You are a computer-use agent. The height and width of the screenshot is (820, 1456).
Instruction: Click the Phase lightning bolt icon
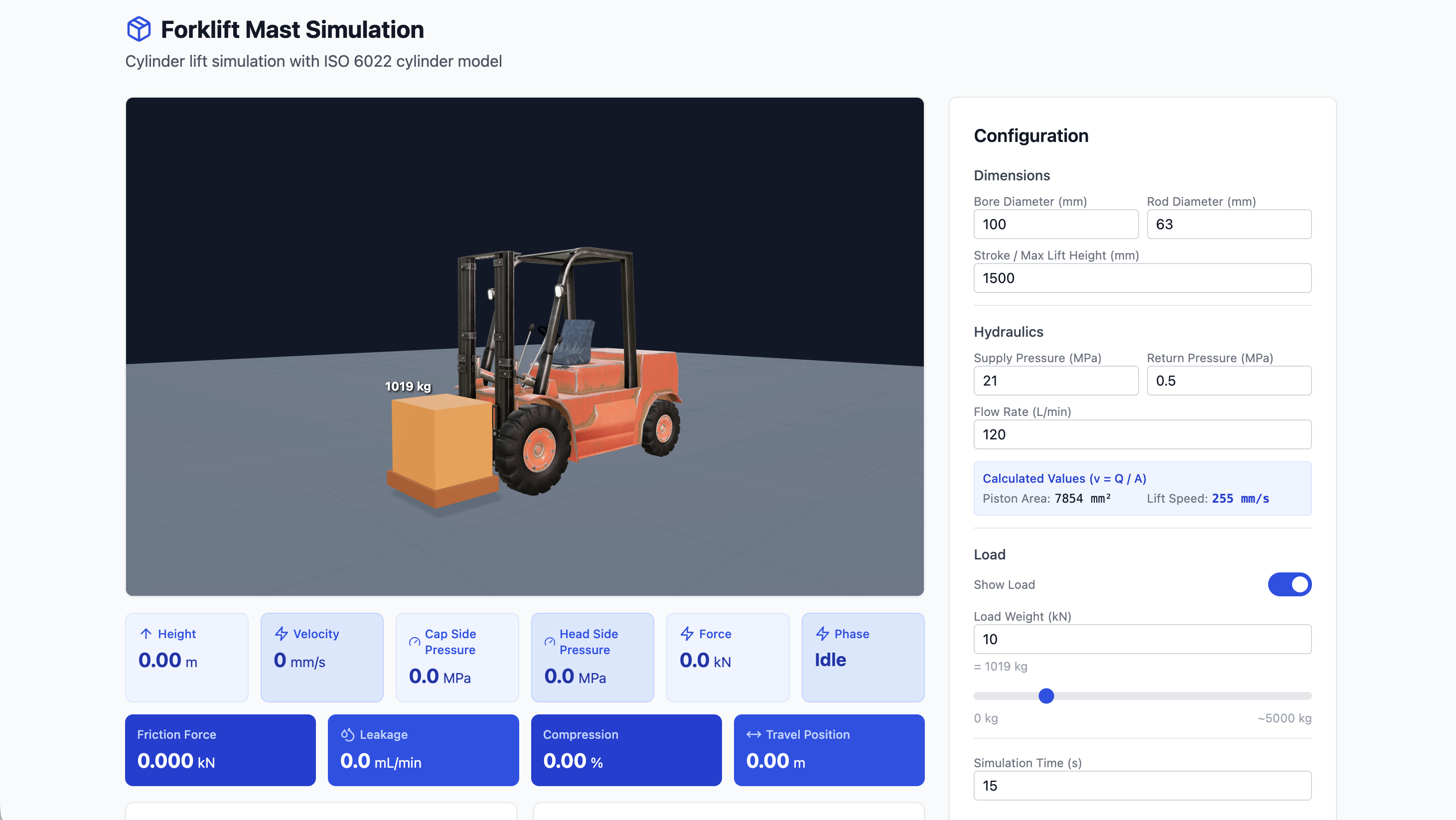pos(822,634)
